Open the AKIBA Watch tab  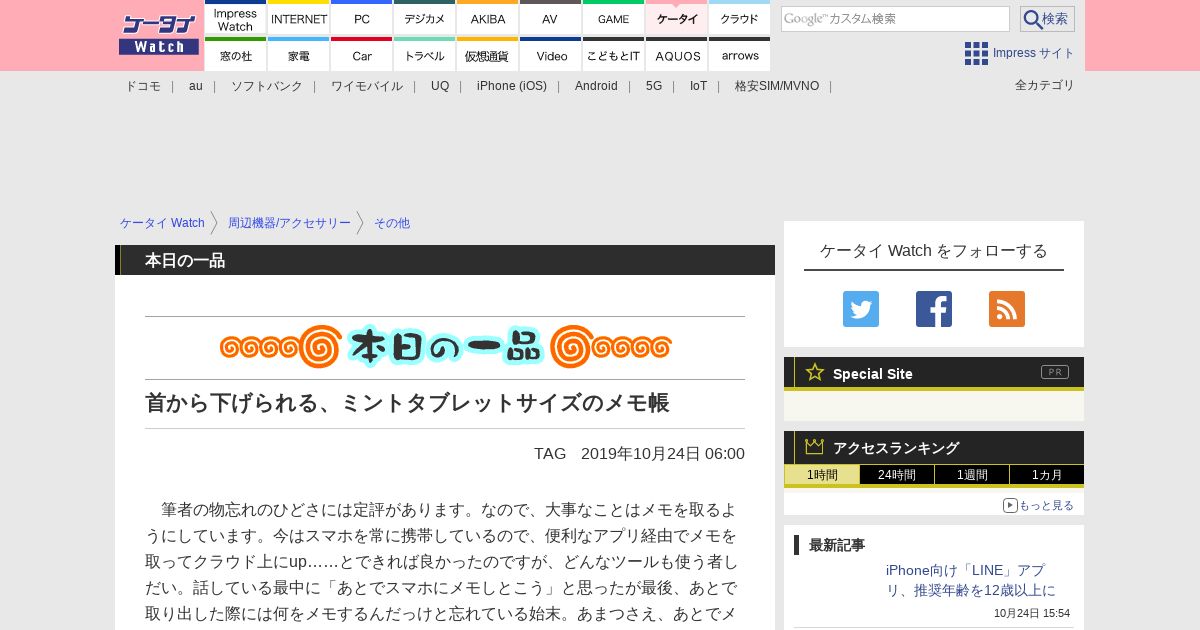coord(488,18)
